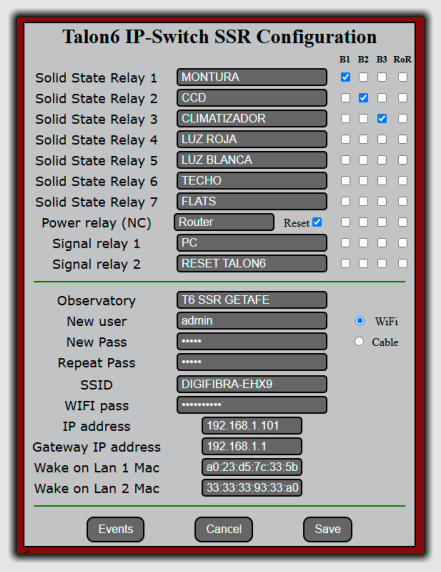This screenshot has height=572, width=441.
Task: Enable RoR for RESET TALON6 relay
Action: [x=403, y=263]
